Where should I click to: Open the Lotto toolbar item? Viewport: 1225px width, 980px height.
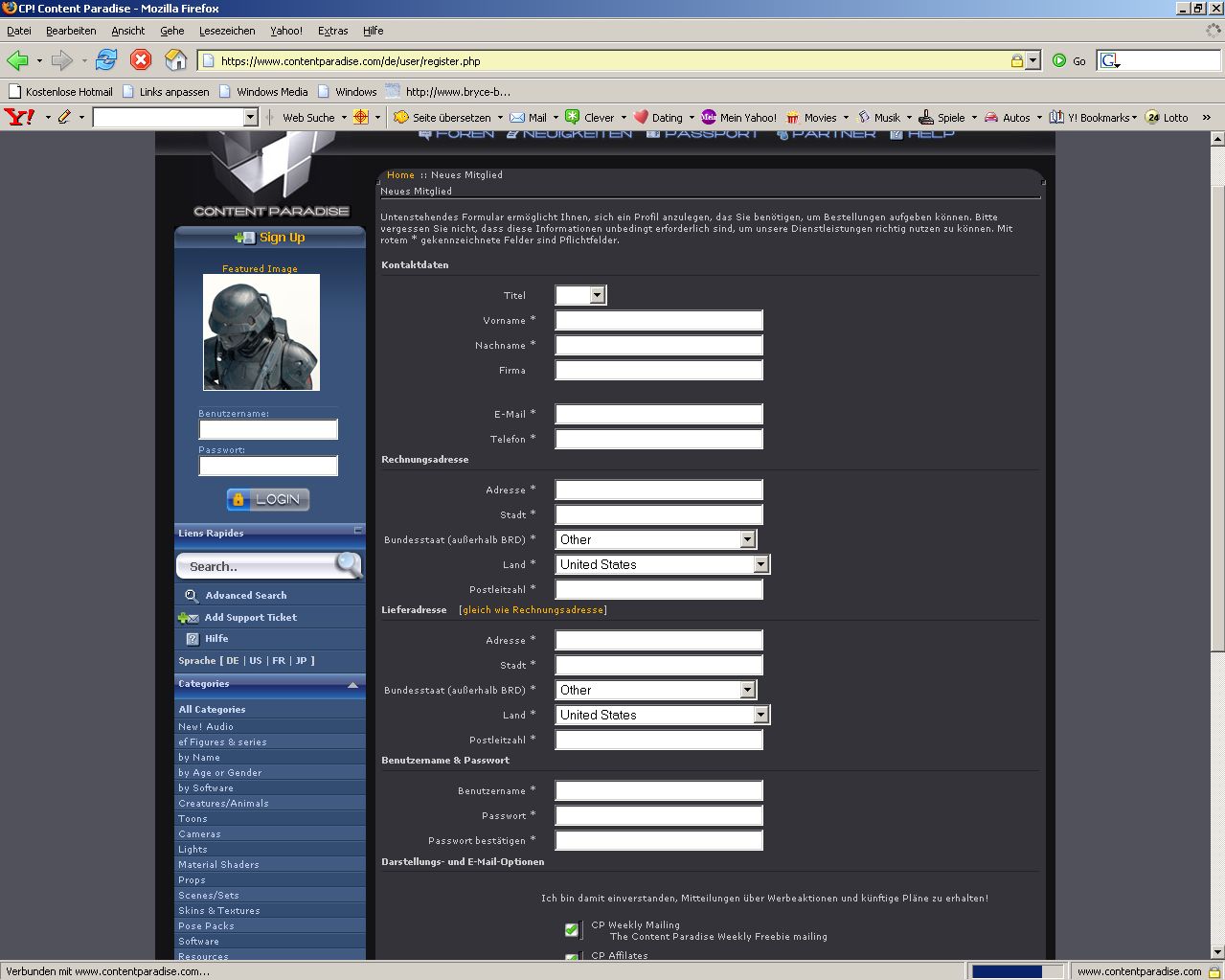coord(1168,118)
